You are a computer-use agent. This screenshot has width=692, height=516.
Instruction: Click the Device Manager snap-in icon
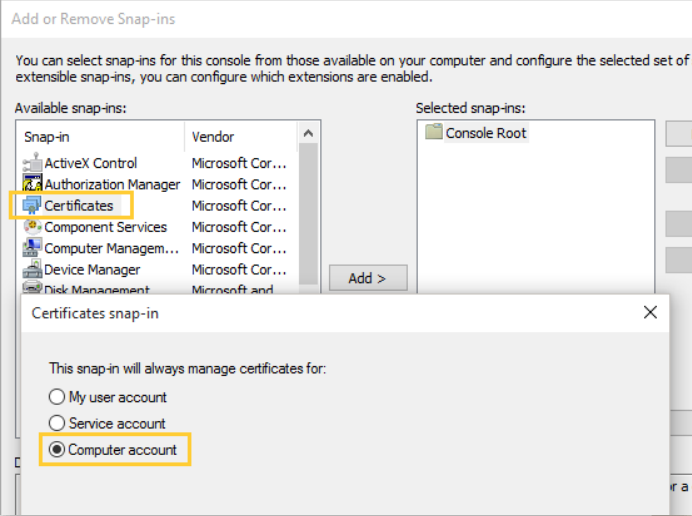click(31, 270)
